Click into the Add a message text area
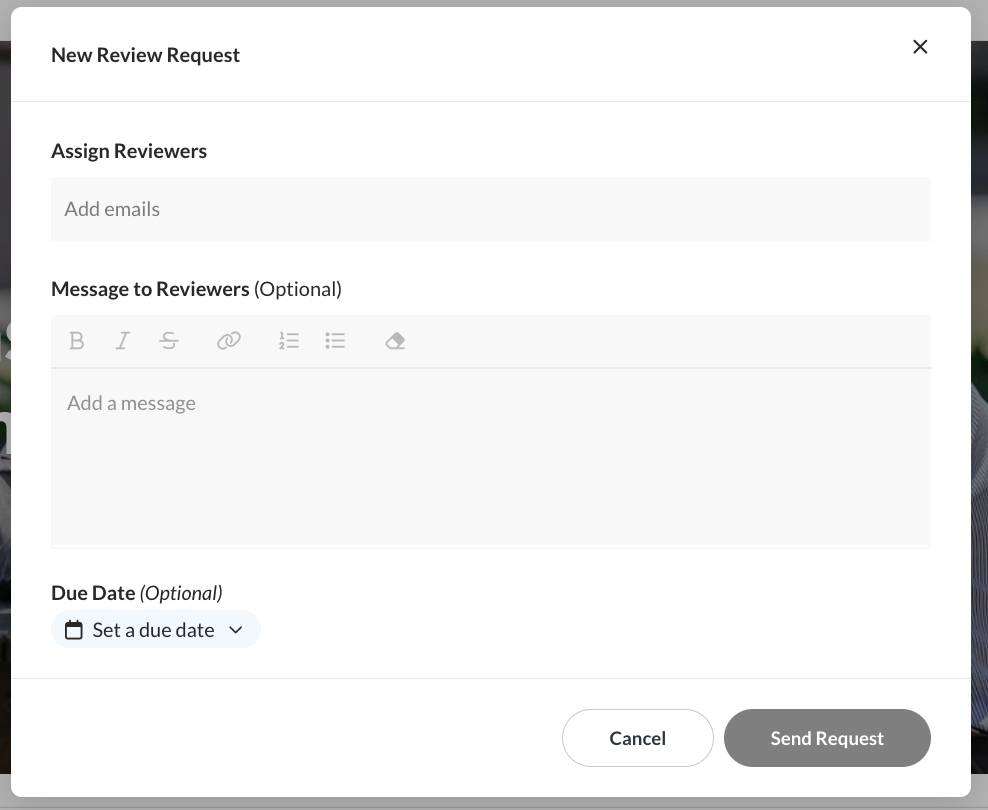 (x=490, y=457)
